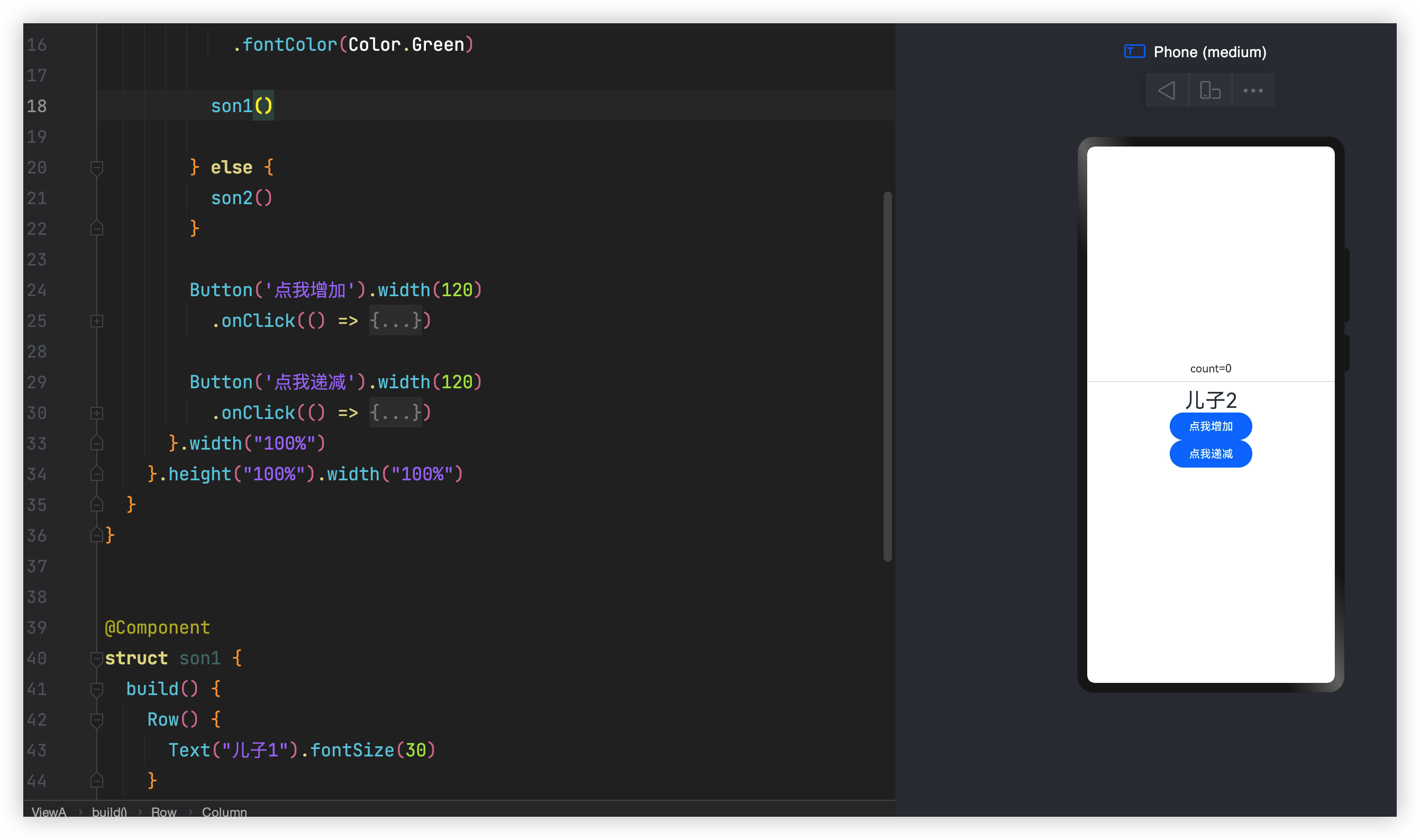
Task: Toggle fold marker at line 44
Action: [x=97, y=781]
